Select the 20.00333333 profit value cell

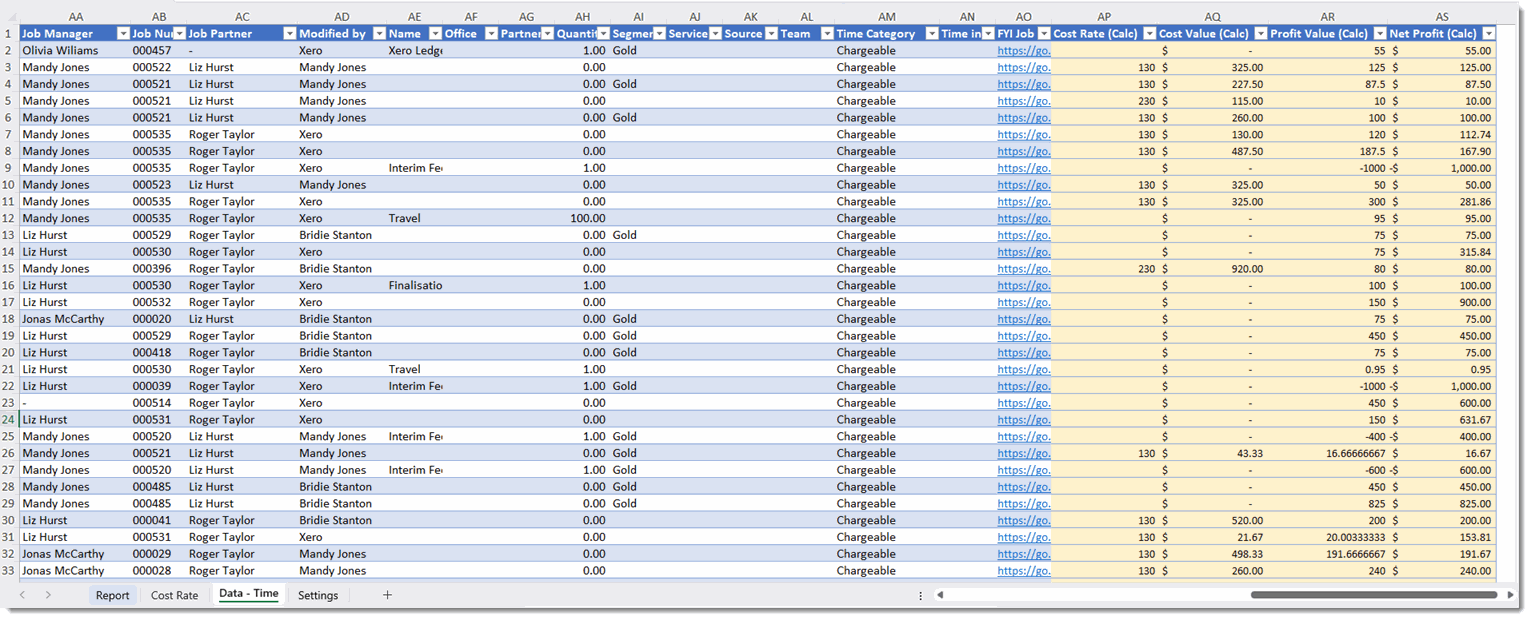tap(1327, 537)
